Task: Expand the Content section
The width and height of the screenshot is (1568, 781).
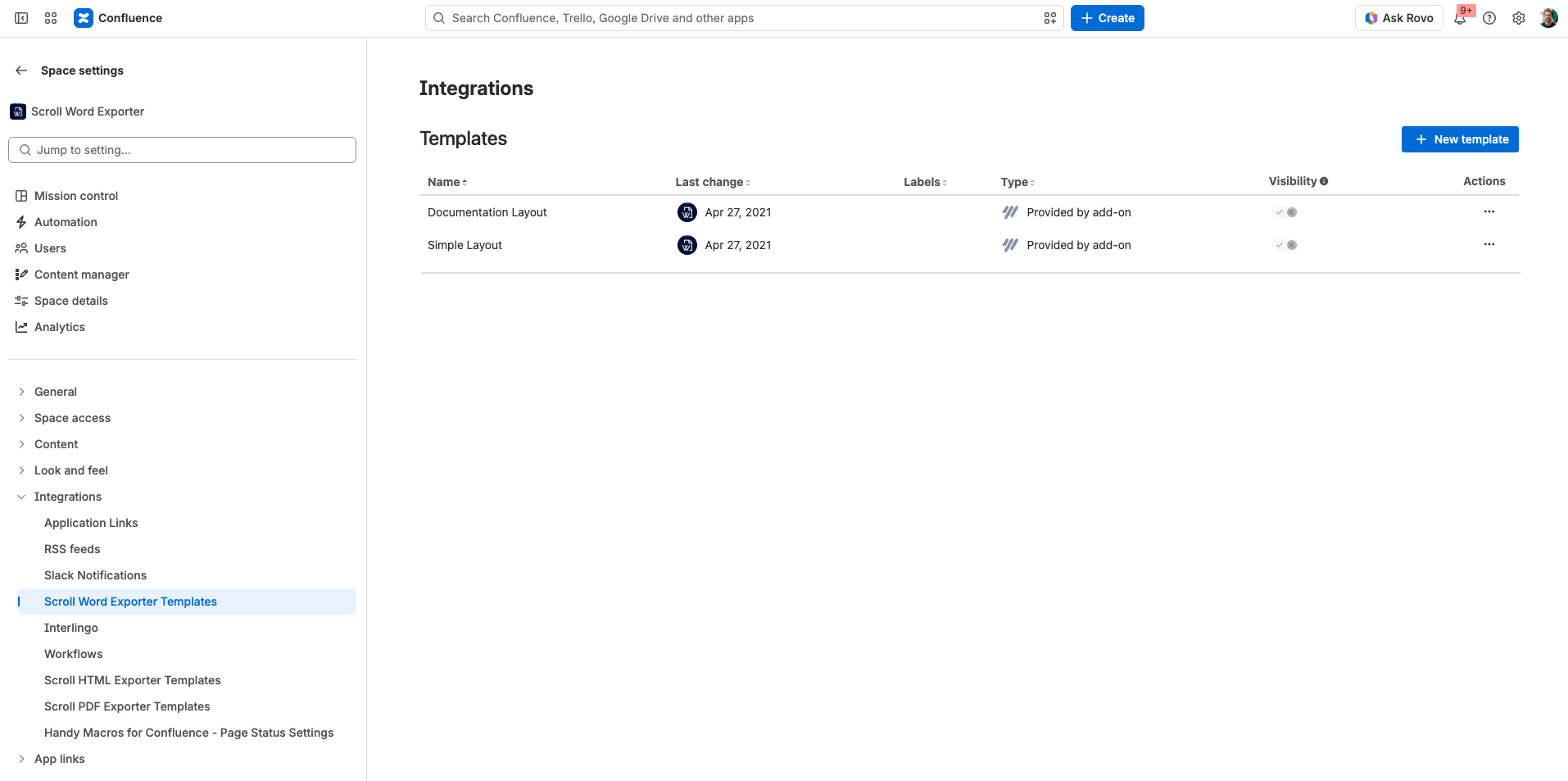Action: 21,444
